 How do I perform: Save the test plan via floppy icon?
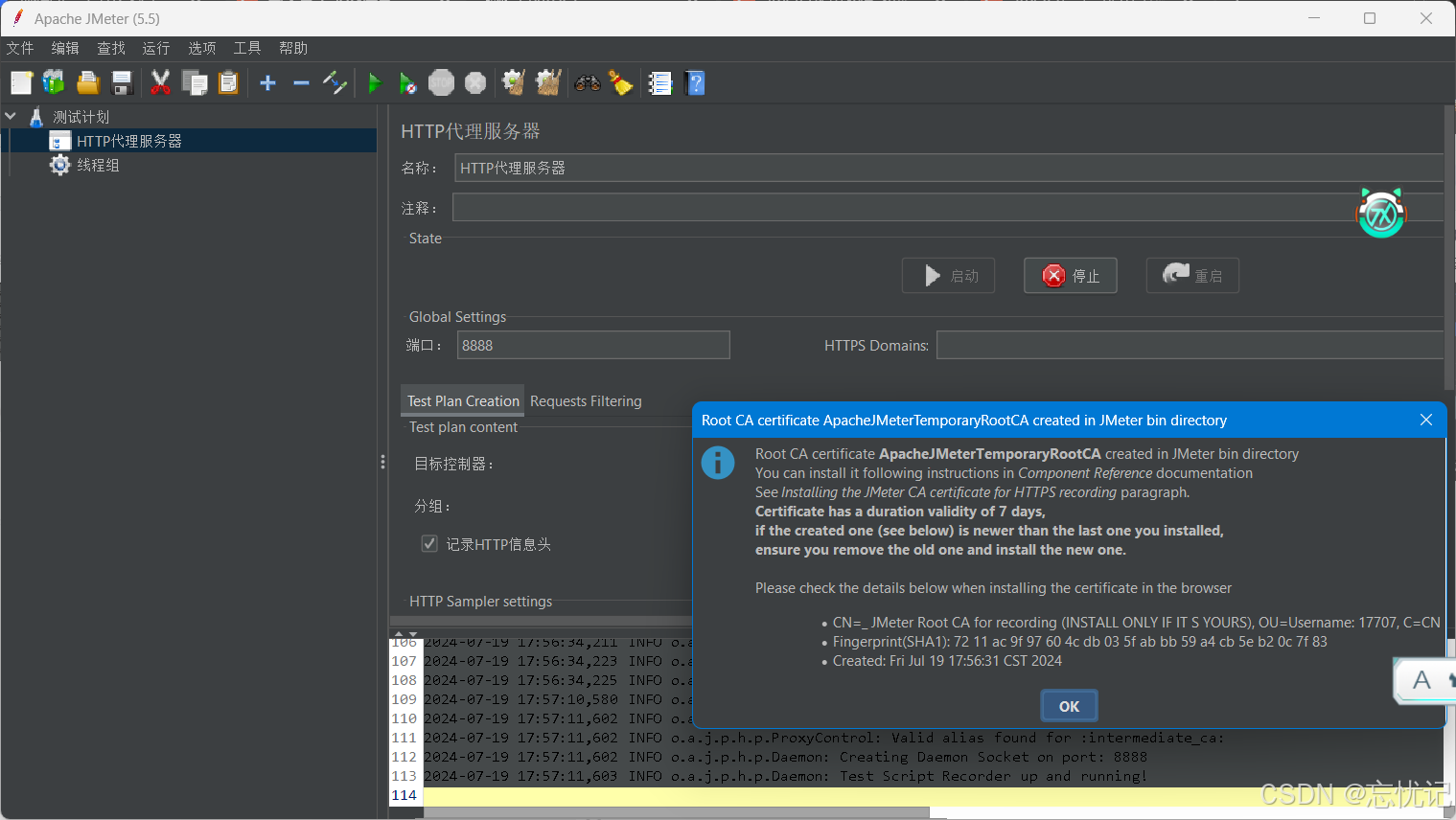point(122,83)
